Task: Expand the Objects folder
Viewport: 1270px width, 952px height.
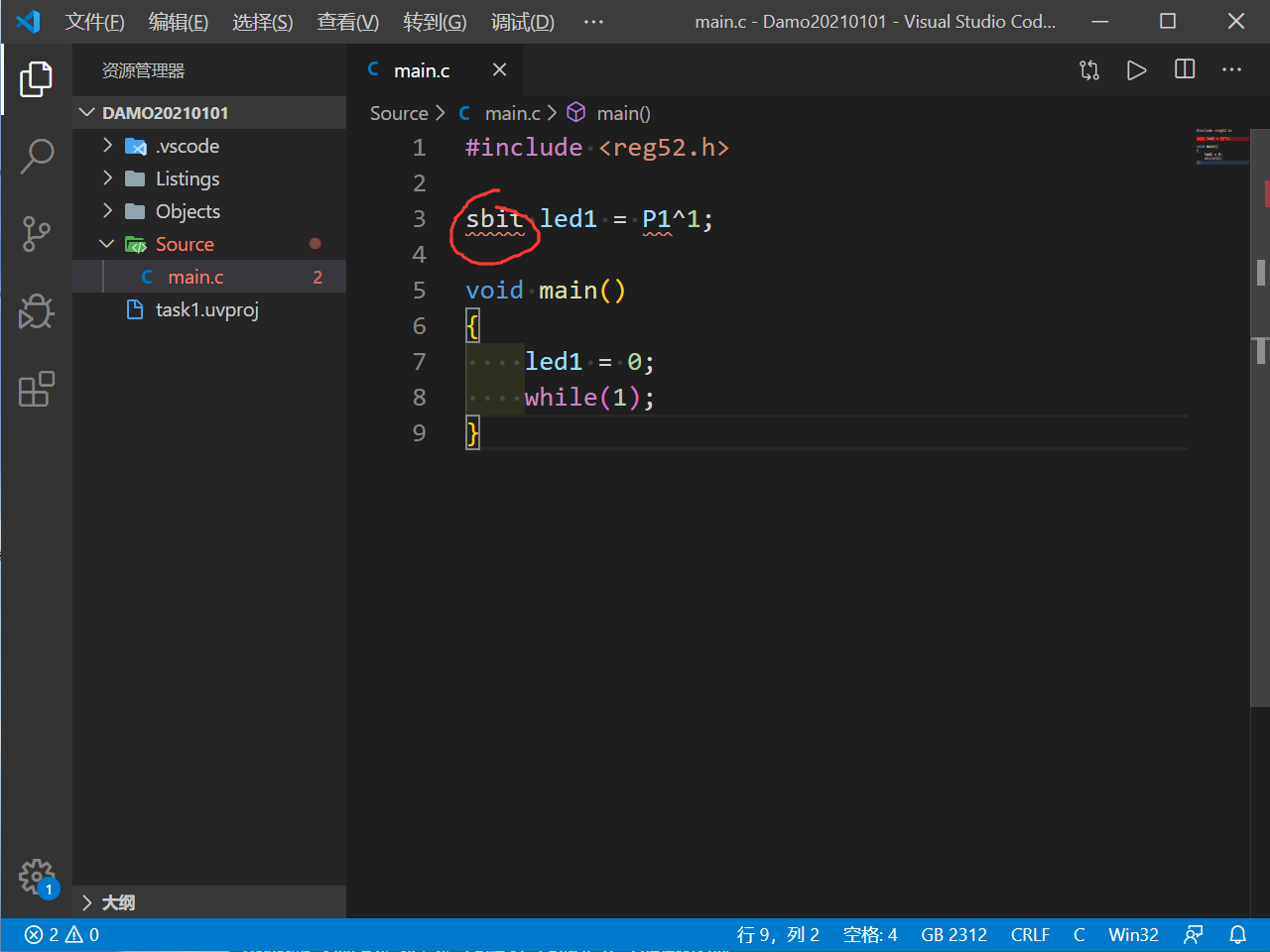Action: tap(109, 211)
